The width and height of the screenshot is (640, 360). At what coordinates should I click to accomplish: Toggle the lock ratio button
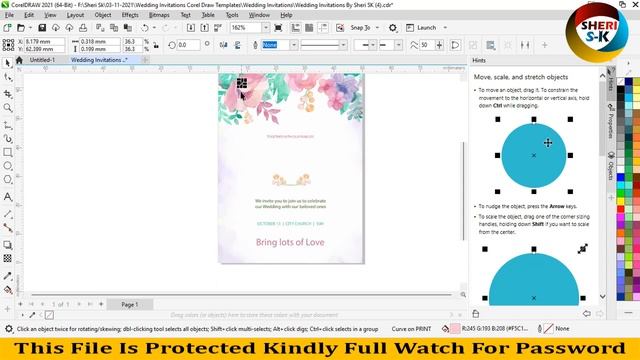(x=156, y=45)
